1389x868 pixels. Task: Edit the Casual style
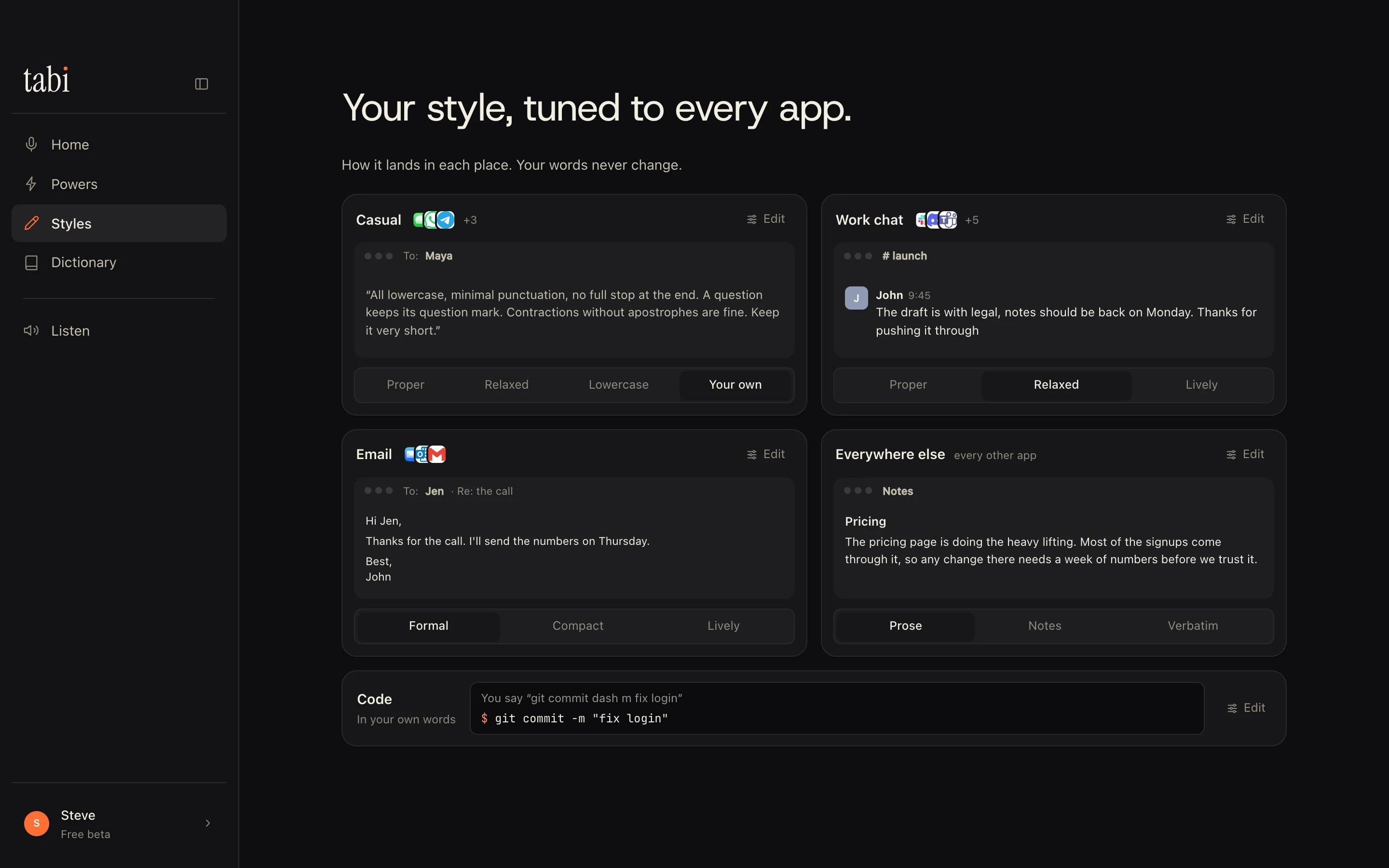[x=766, y=219]
